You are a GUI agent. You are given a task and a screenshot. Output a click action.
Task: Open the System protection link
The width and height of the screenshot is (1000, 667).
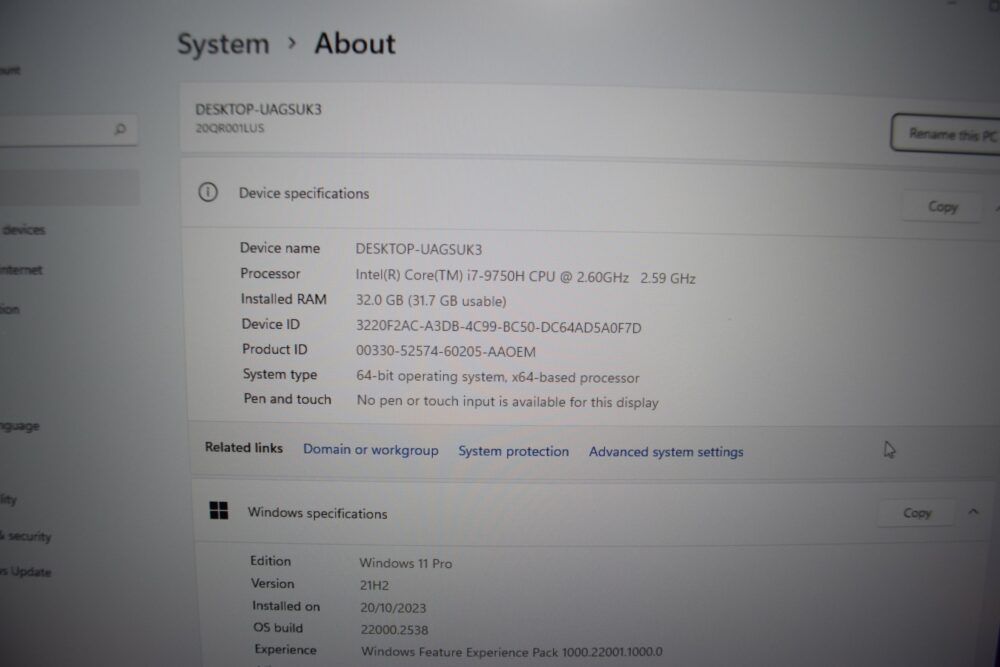click(x=513, y=451)
